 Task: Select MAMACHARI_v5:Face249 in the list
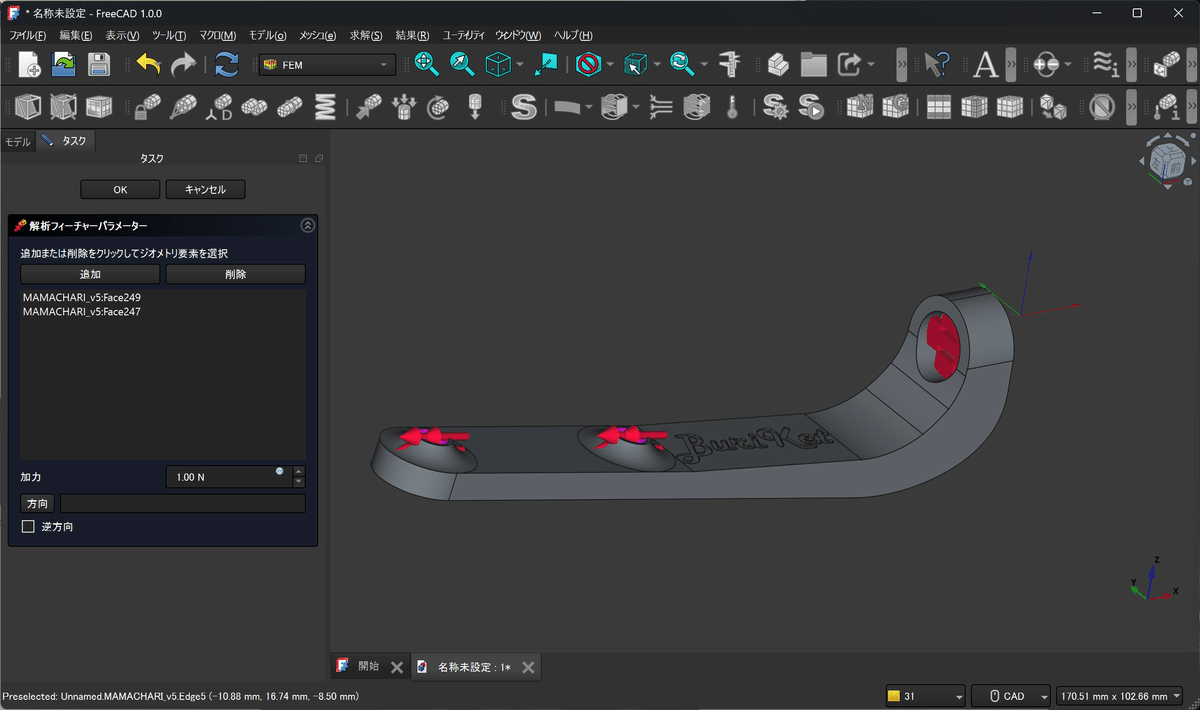click(x=81, y=297)
